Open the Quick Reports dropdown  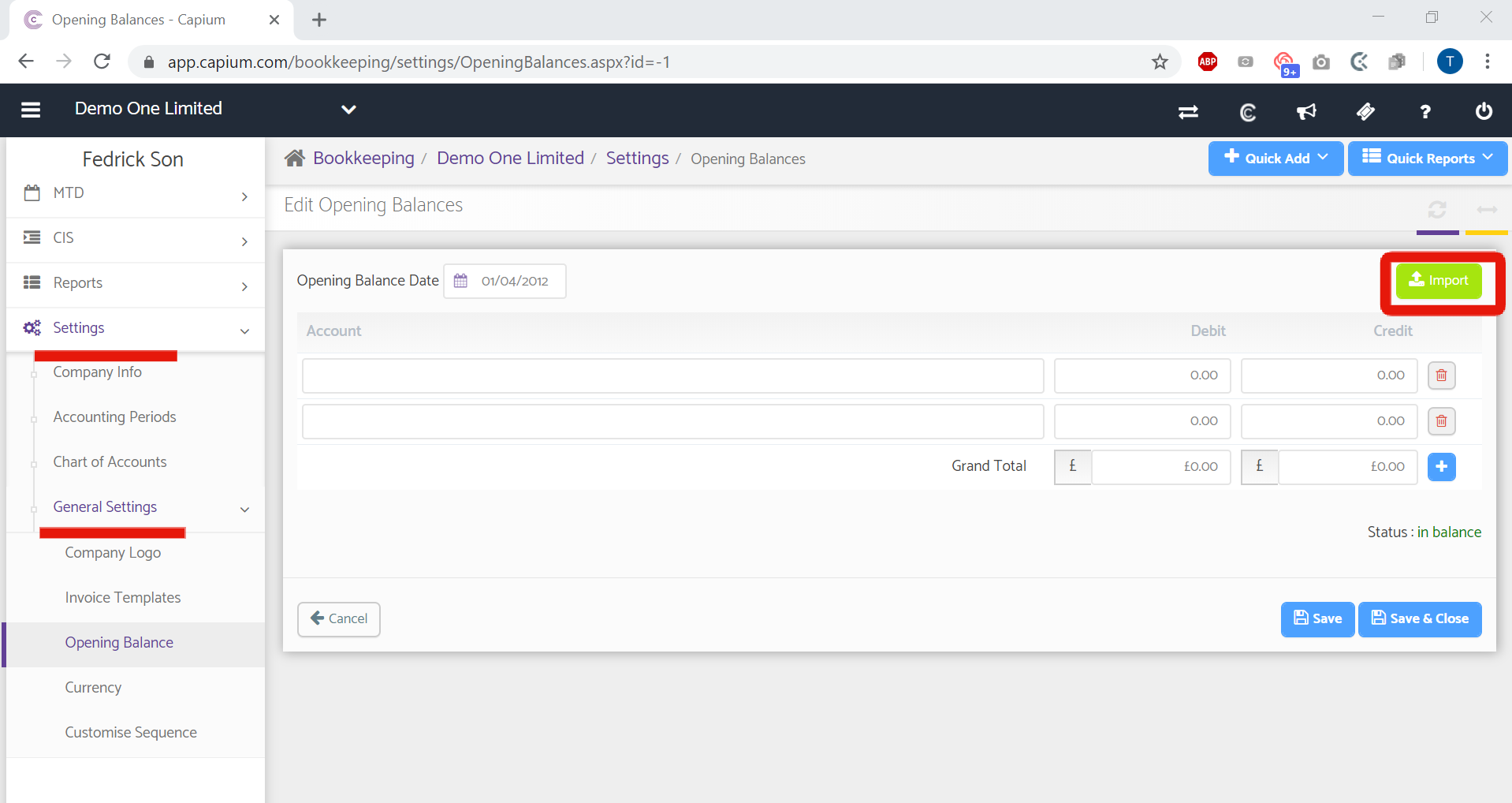[x=1427, y=158]
